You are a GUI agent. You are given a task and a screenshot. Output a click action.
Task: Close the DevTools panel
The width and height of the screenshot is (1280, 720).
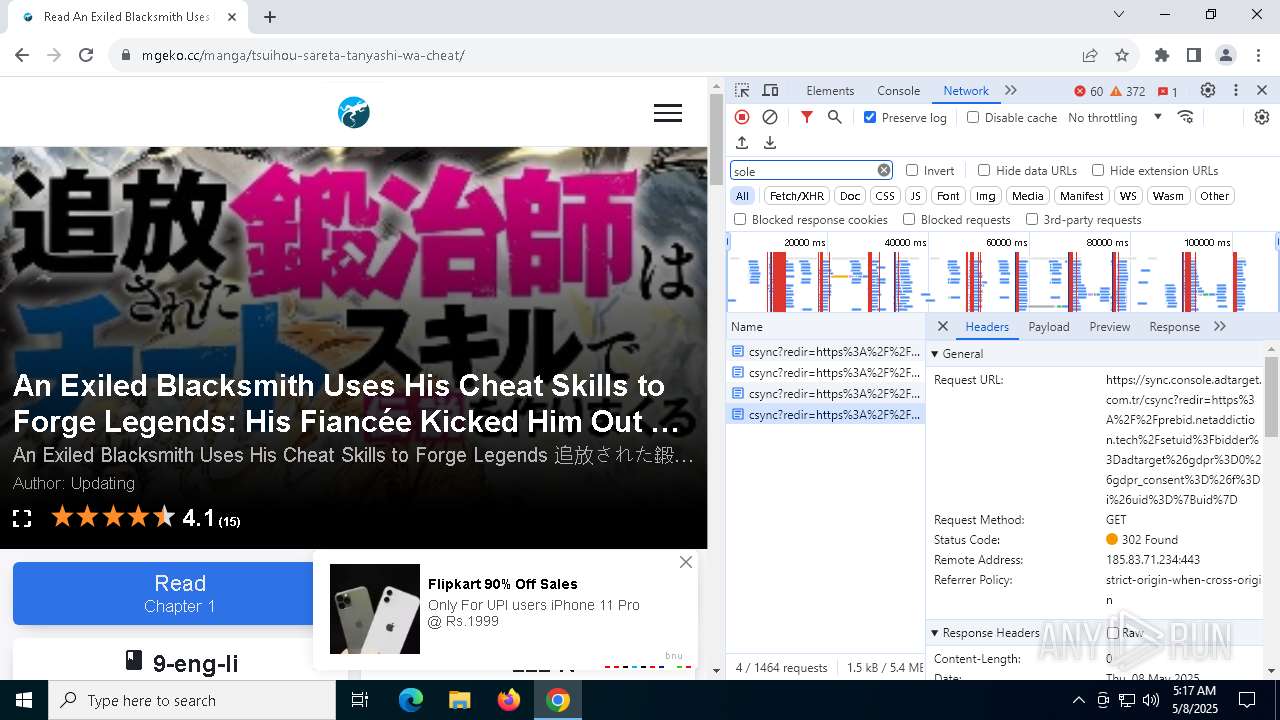pyautogui.click(x=1262, y=90)
